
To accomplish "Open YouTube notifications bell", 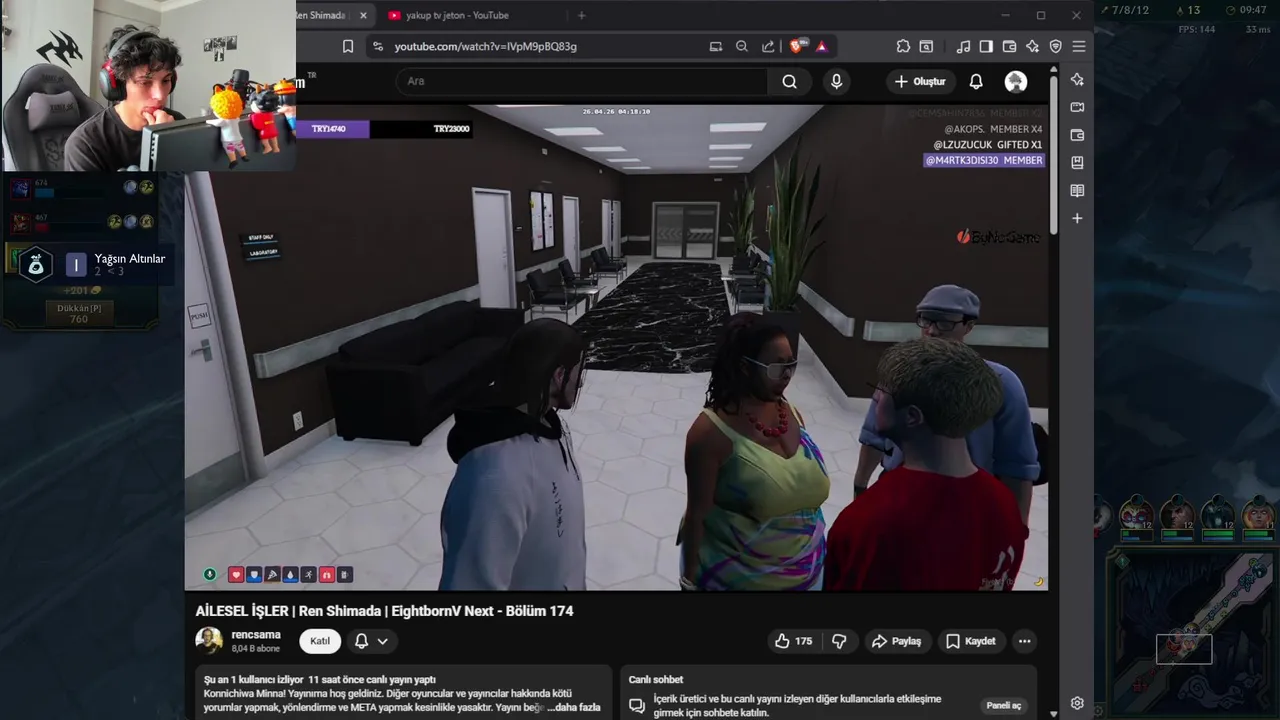I will [976, 82].
